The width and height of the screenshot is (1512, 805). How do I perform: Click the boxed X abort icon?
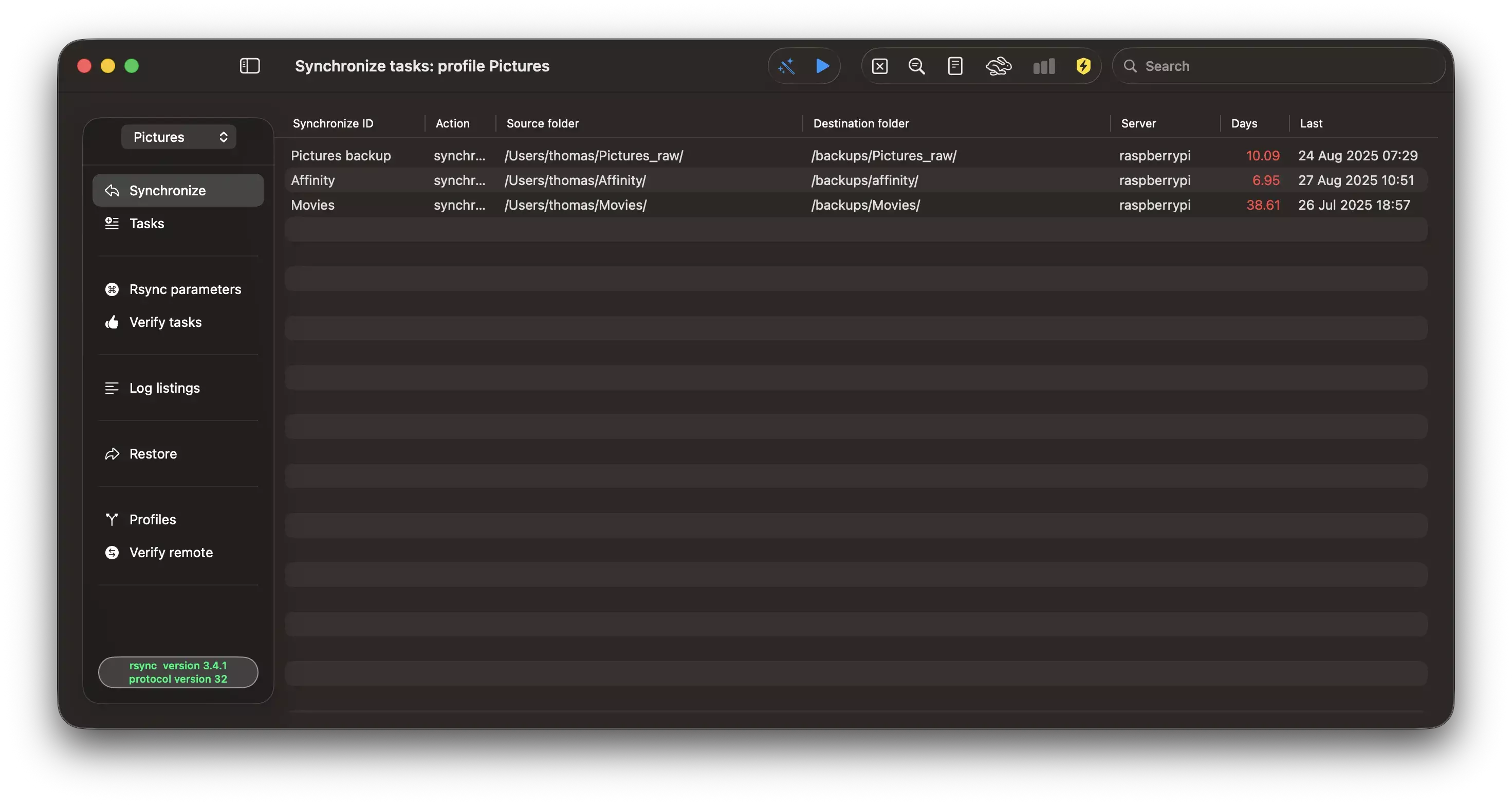point(879,66)
